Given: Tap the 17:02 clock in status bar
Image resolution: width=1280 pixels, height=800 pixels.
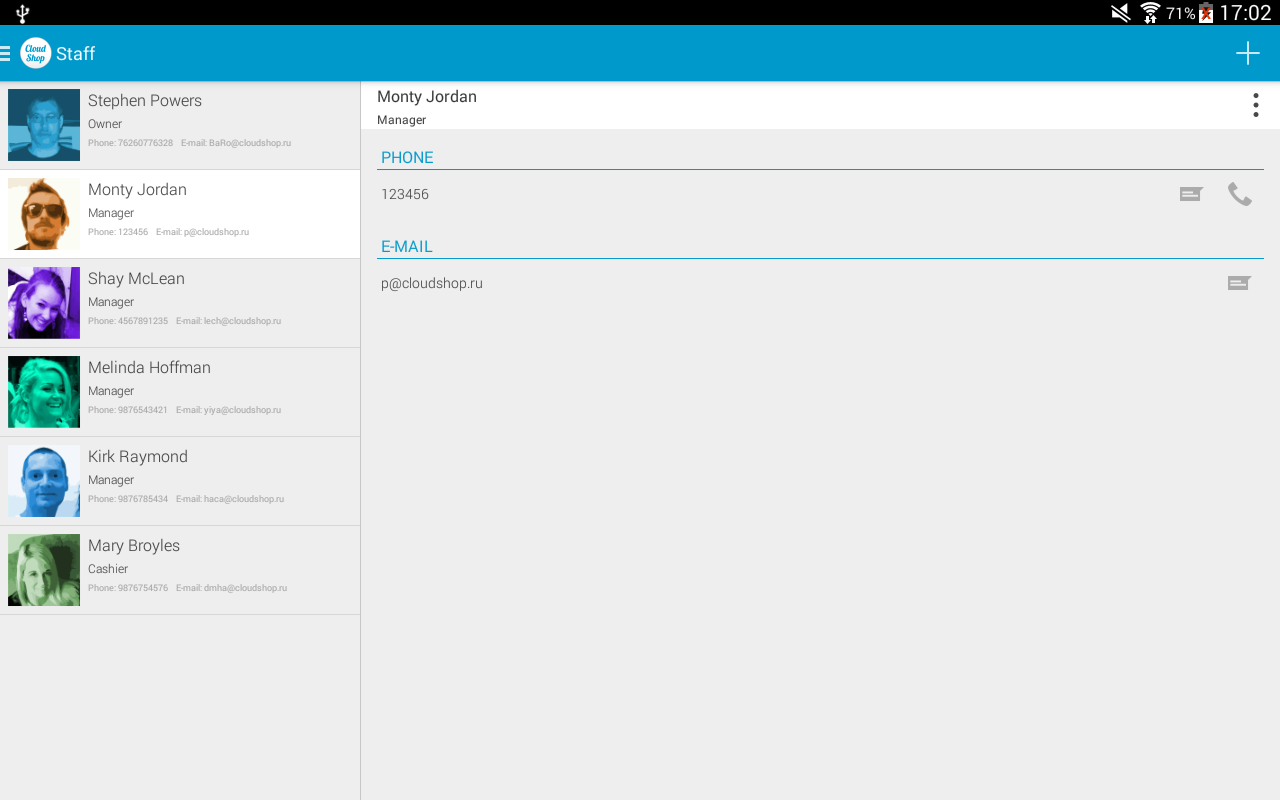Looking at the screenshot, I should point(1245,13).
